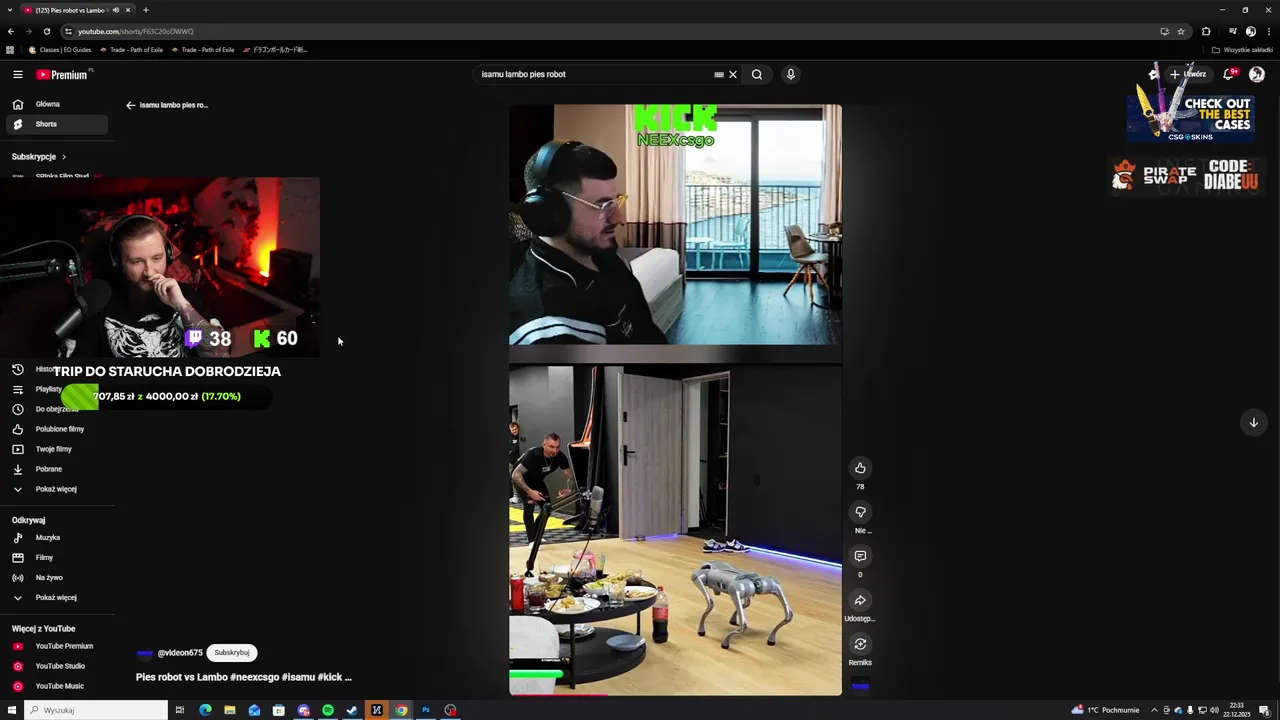The height and width of the screenshot is (720, 1280).
Task: Open Filmy under Odkrywaj
Action: point(56,558)
